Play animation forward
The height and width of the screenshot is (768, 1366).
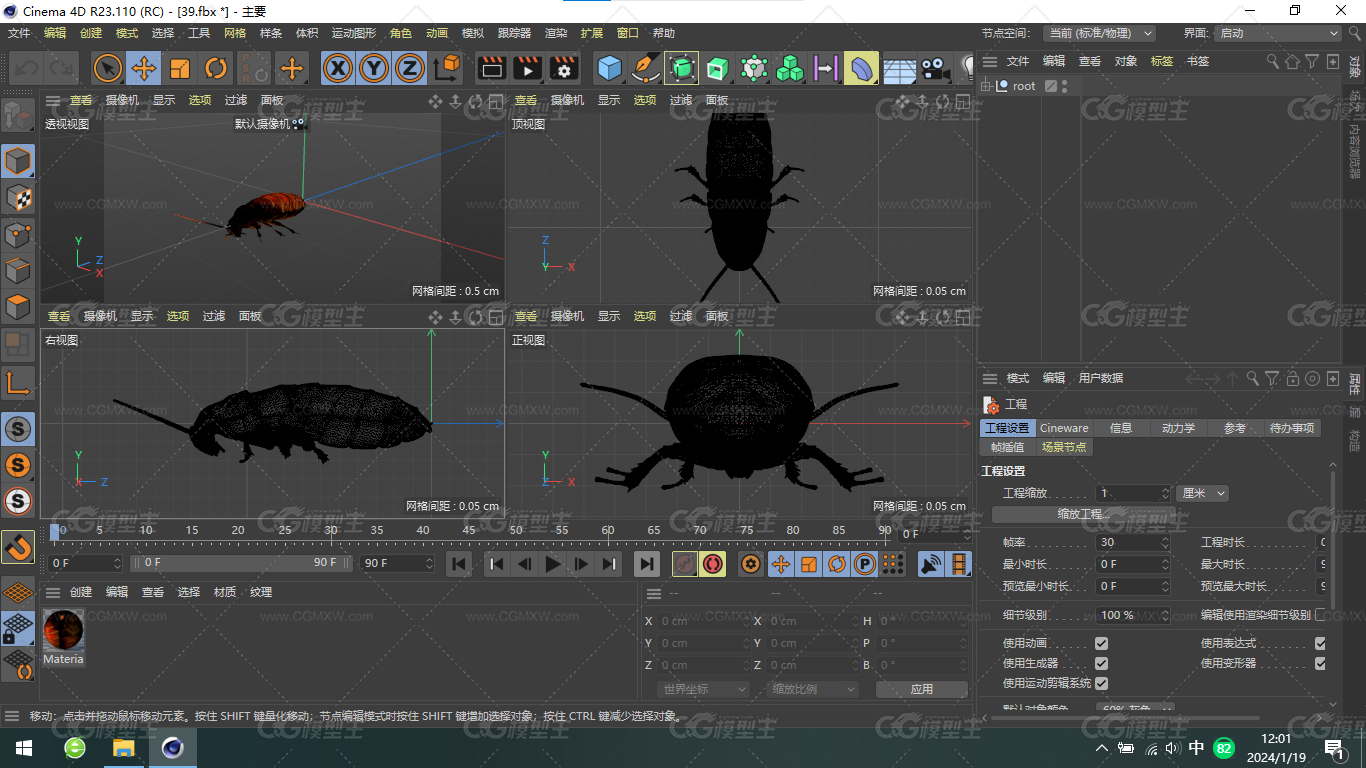coord(552,564)
